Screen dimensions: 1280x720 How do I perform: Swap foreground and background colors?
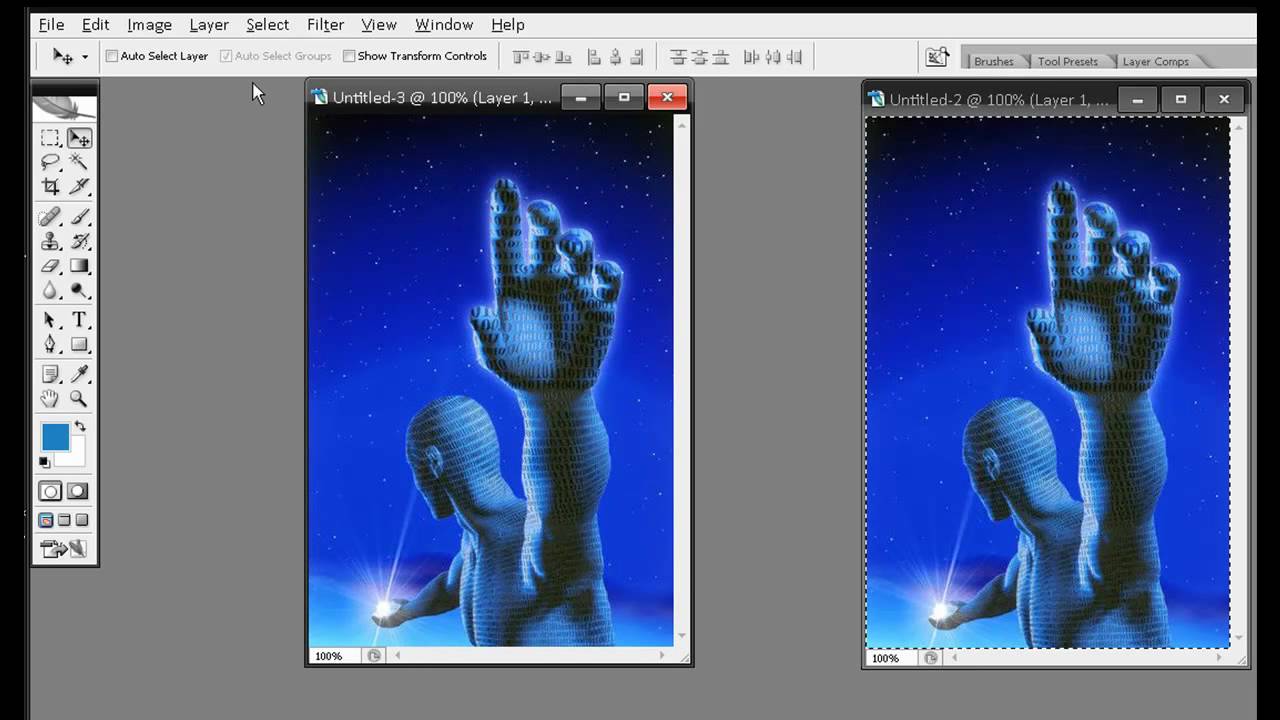point(80,427)
